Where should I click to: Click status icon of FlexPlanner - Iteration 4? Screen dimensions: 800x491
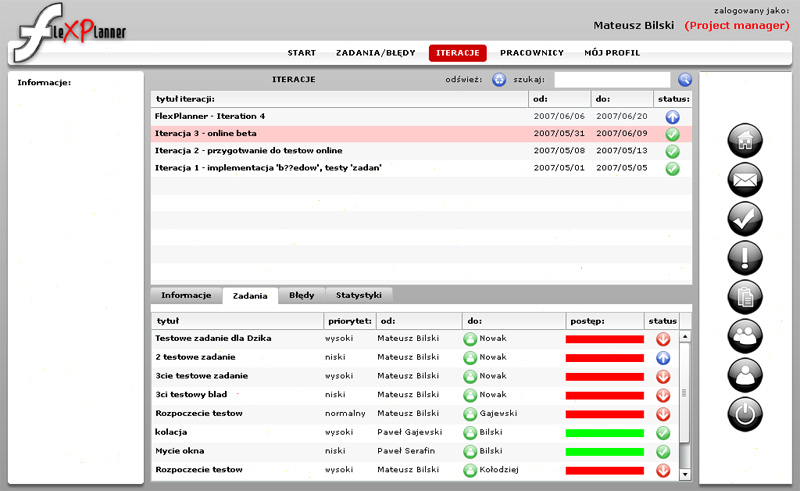[672, 117]
